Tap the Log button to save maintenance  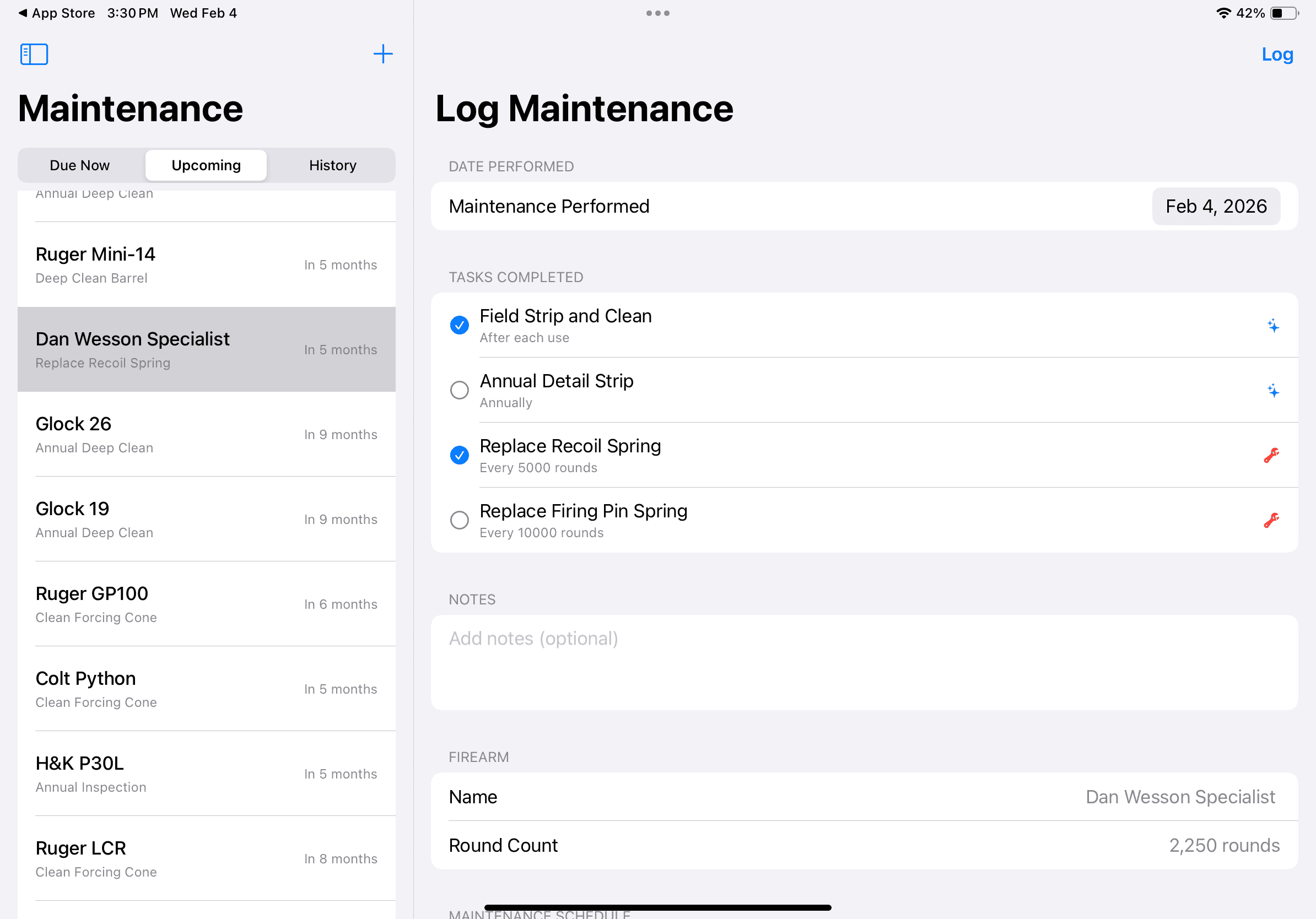(1277, 54)
